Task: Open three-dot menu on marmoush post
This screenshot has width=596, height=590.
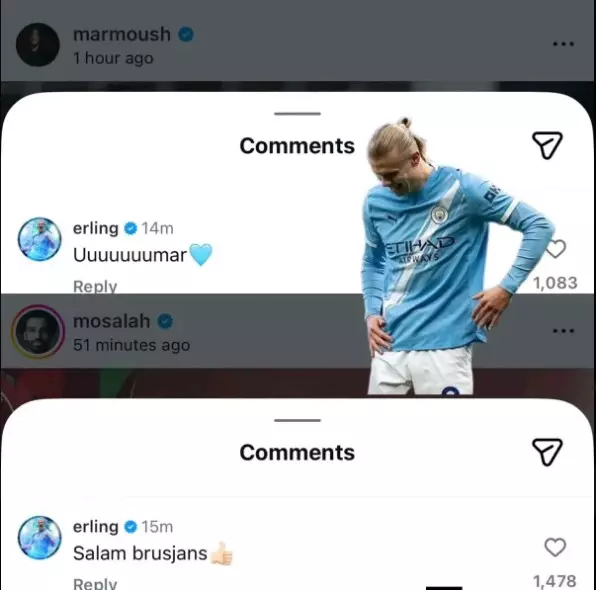Action: 563,44
